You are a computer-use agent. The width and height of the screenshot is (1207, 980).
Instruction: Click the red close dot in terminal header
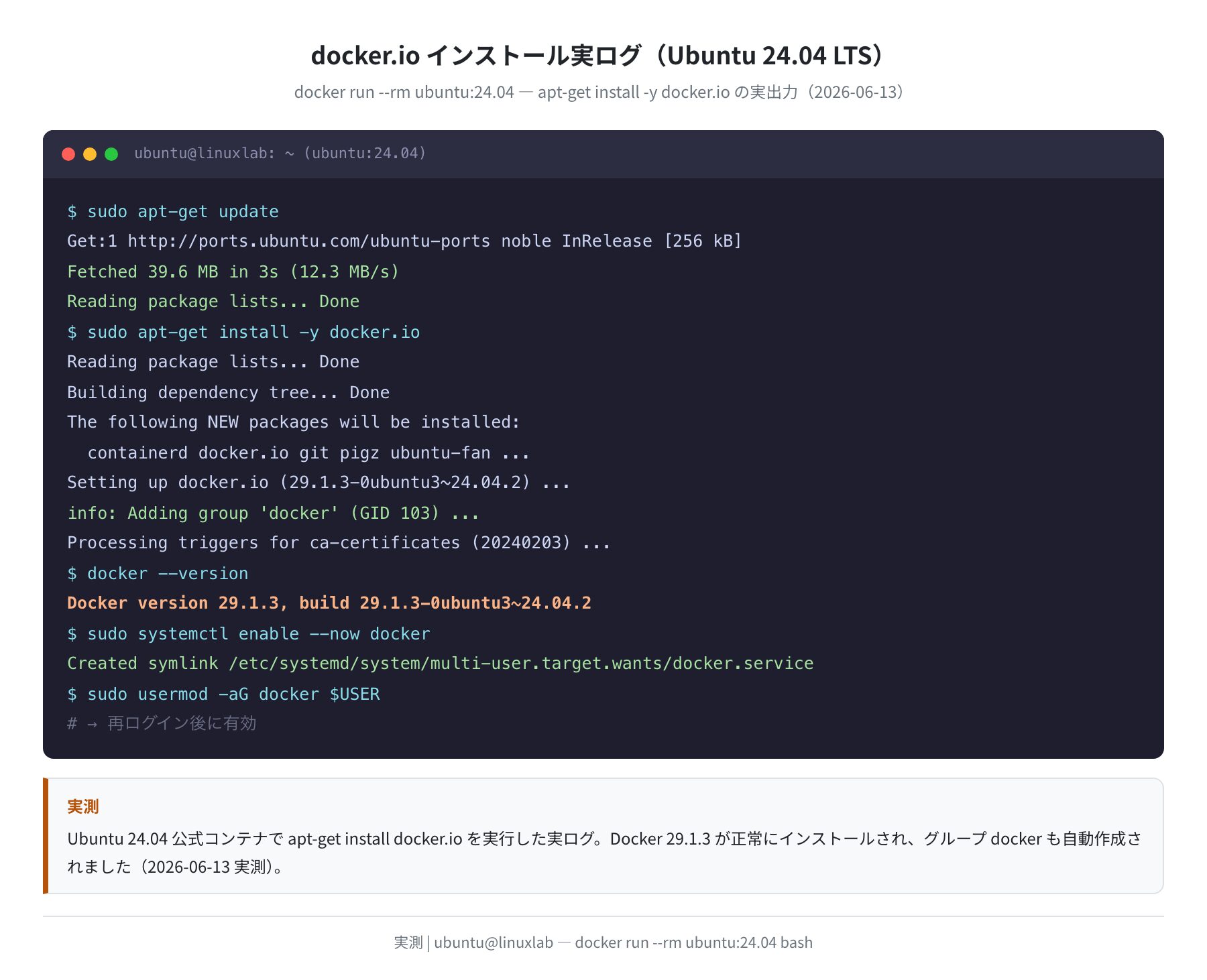pos(68,154)
